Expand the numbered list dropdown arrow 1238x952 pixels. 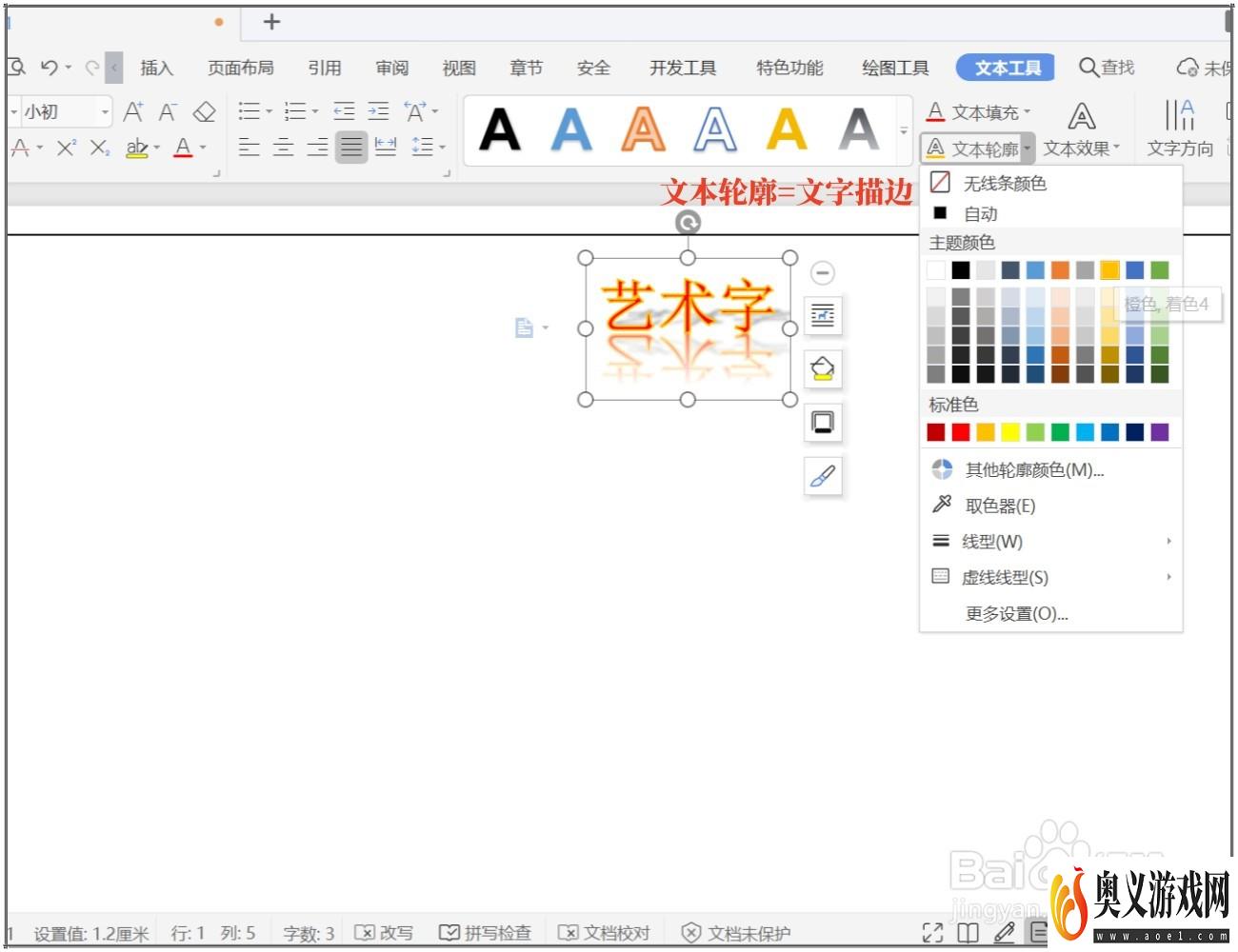pos(315,112)
